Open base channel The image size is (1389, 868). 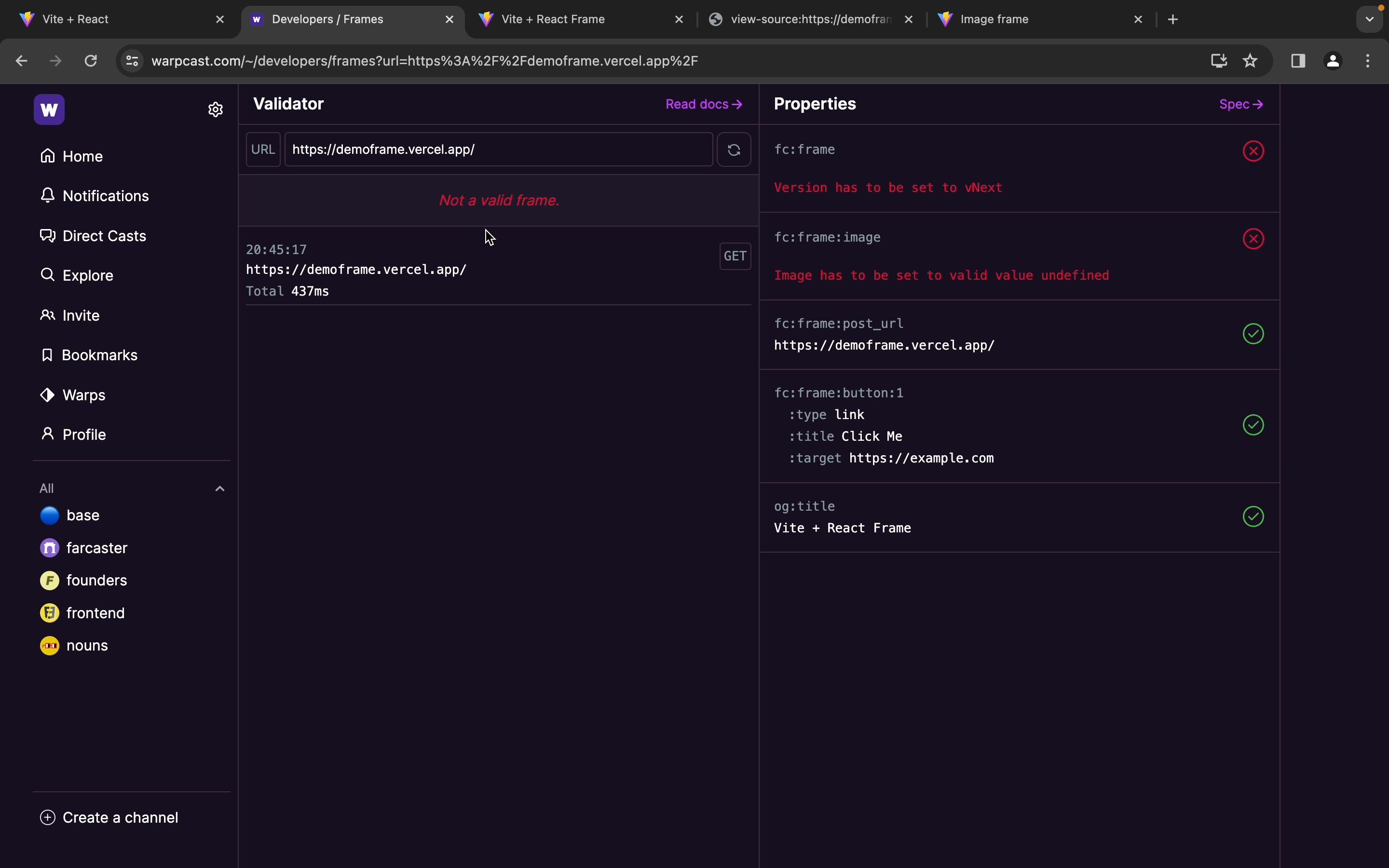coord(70,515)
